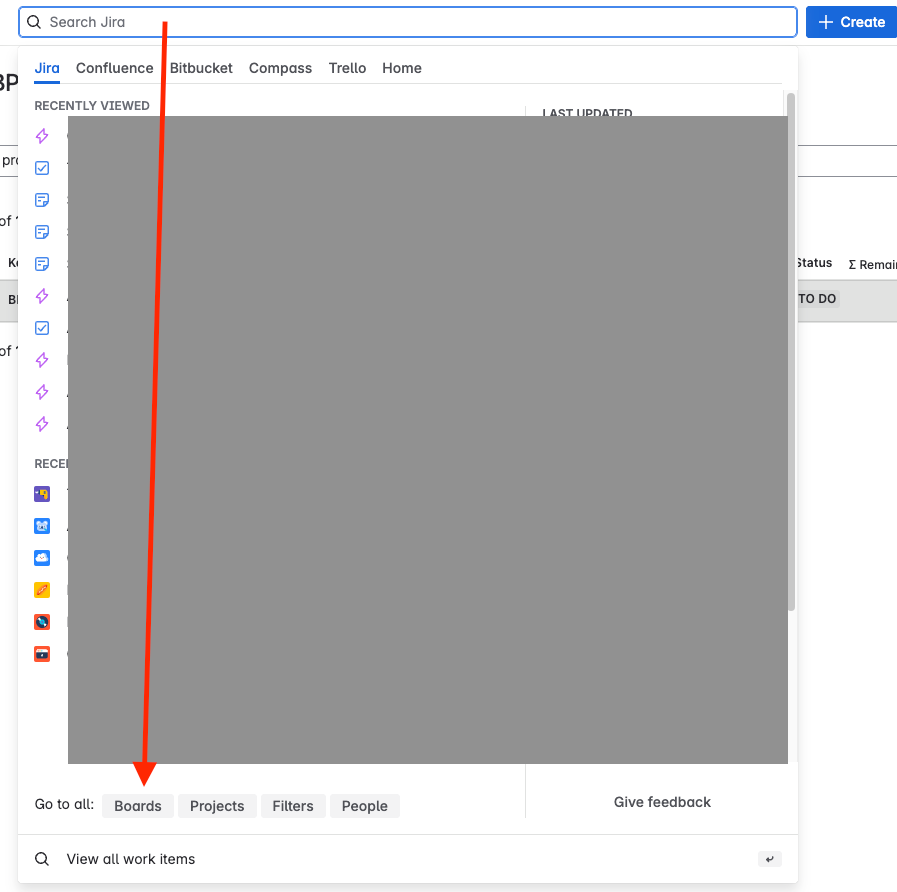
Task: Open the Compass tab
Action: pyautogui.click(x=280, y=68)
